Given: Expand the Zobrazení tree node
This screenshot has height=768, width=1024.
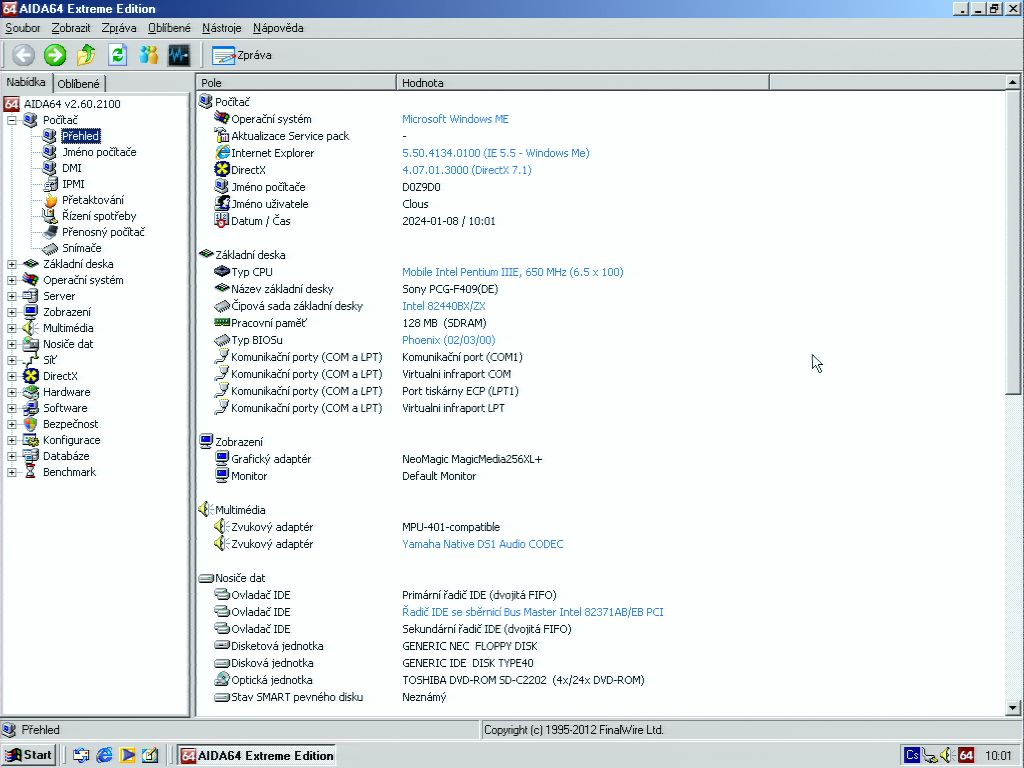Looking at the screenshot, I should point(12,312).
